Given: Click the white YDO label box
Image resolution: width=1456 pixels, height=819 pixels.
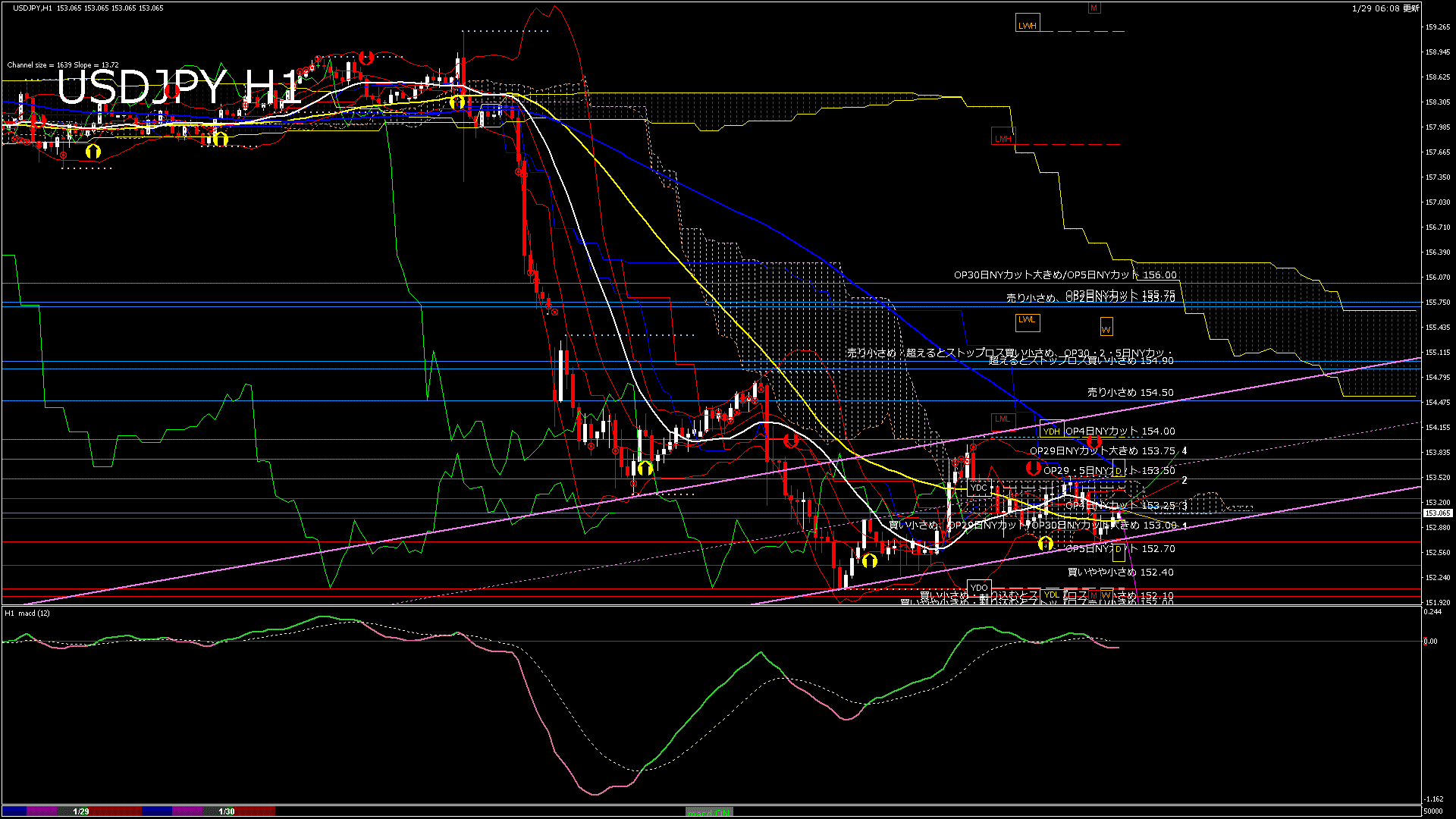Looking at the screenshot, I should [x=979, y=588].
